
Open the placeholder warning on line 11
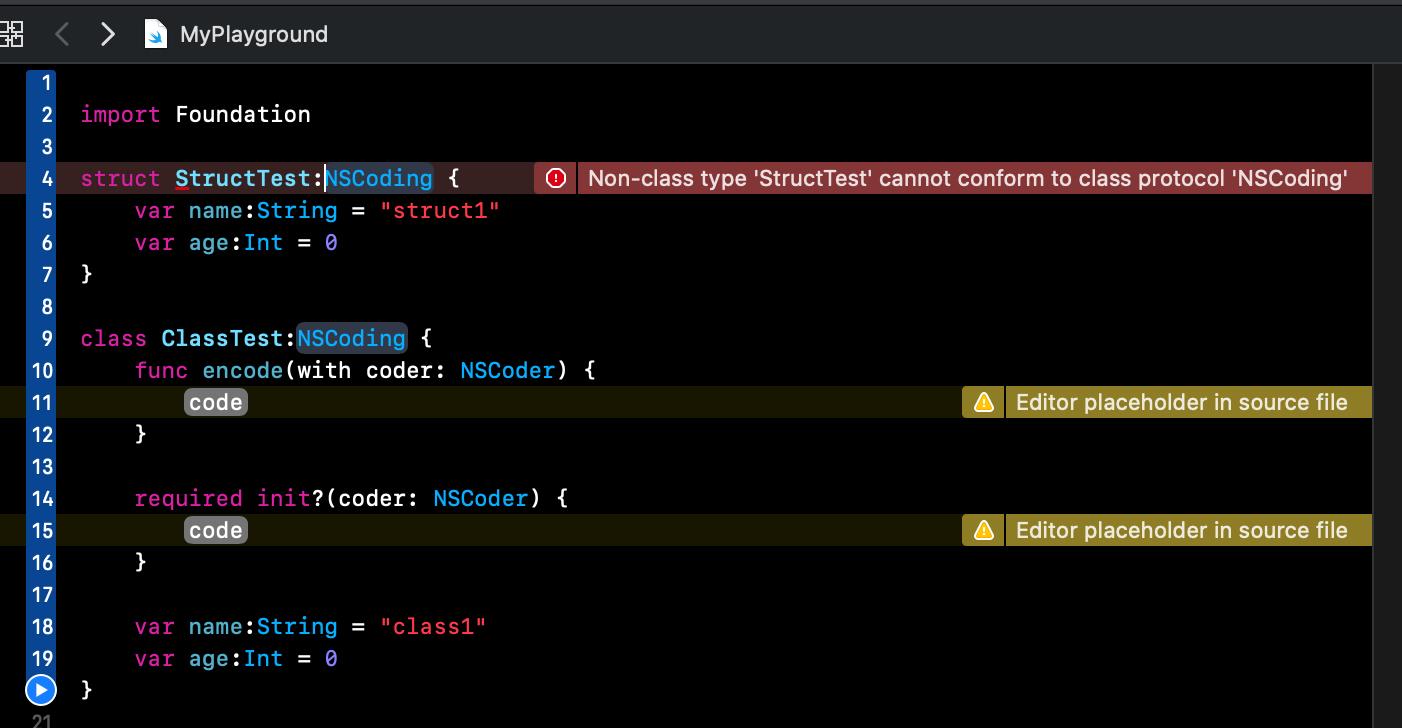point(1182,402)
